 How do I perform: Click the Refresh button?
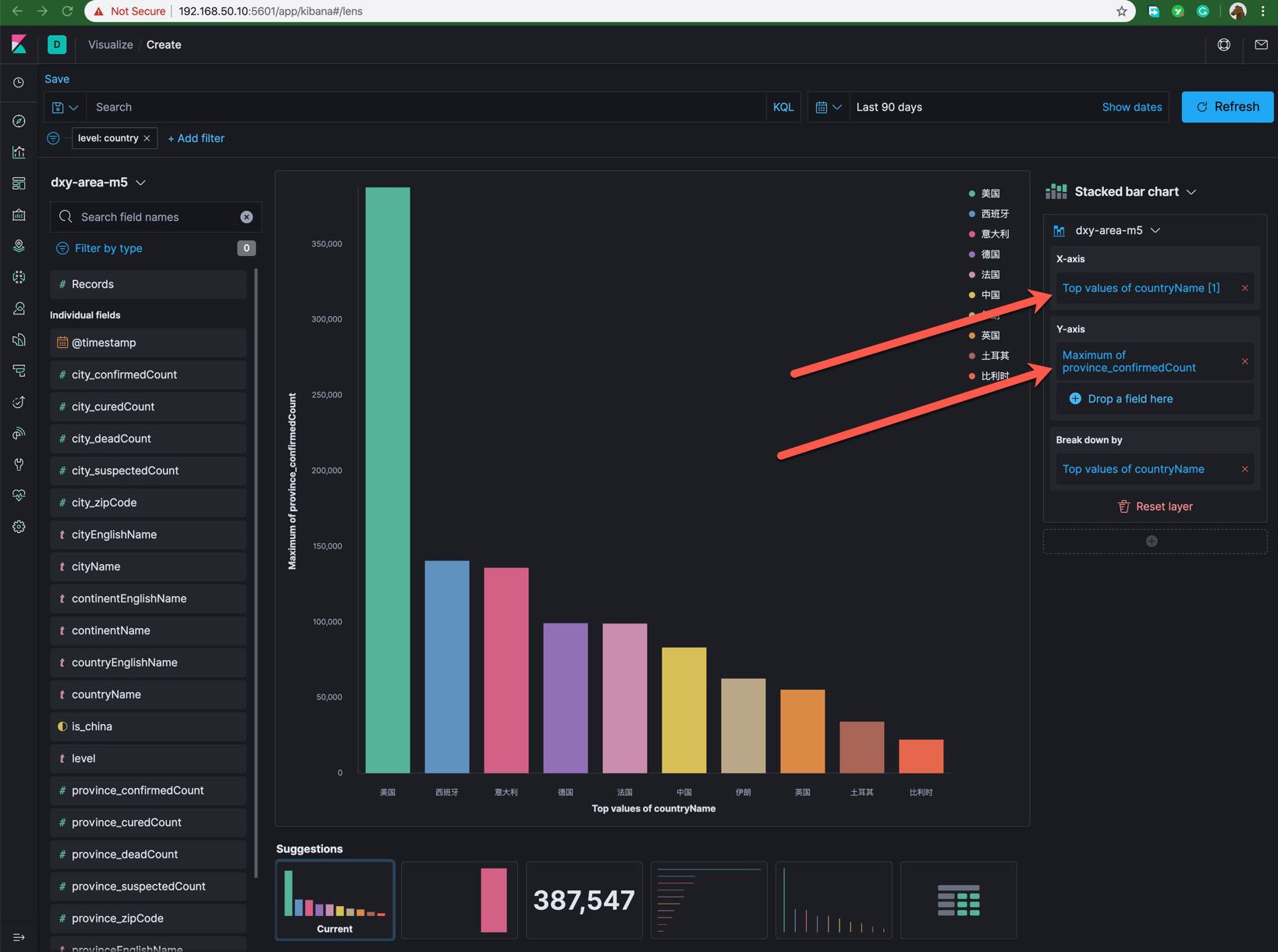pyautogui.click(x=1227, y=107)
